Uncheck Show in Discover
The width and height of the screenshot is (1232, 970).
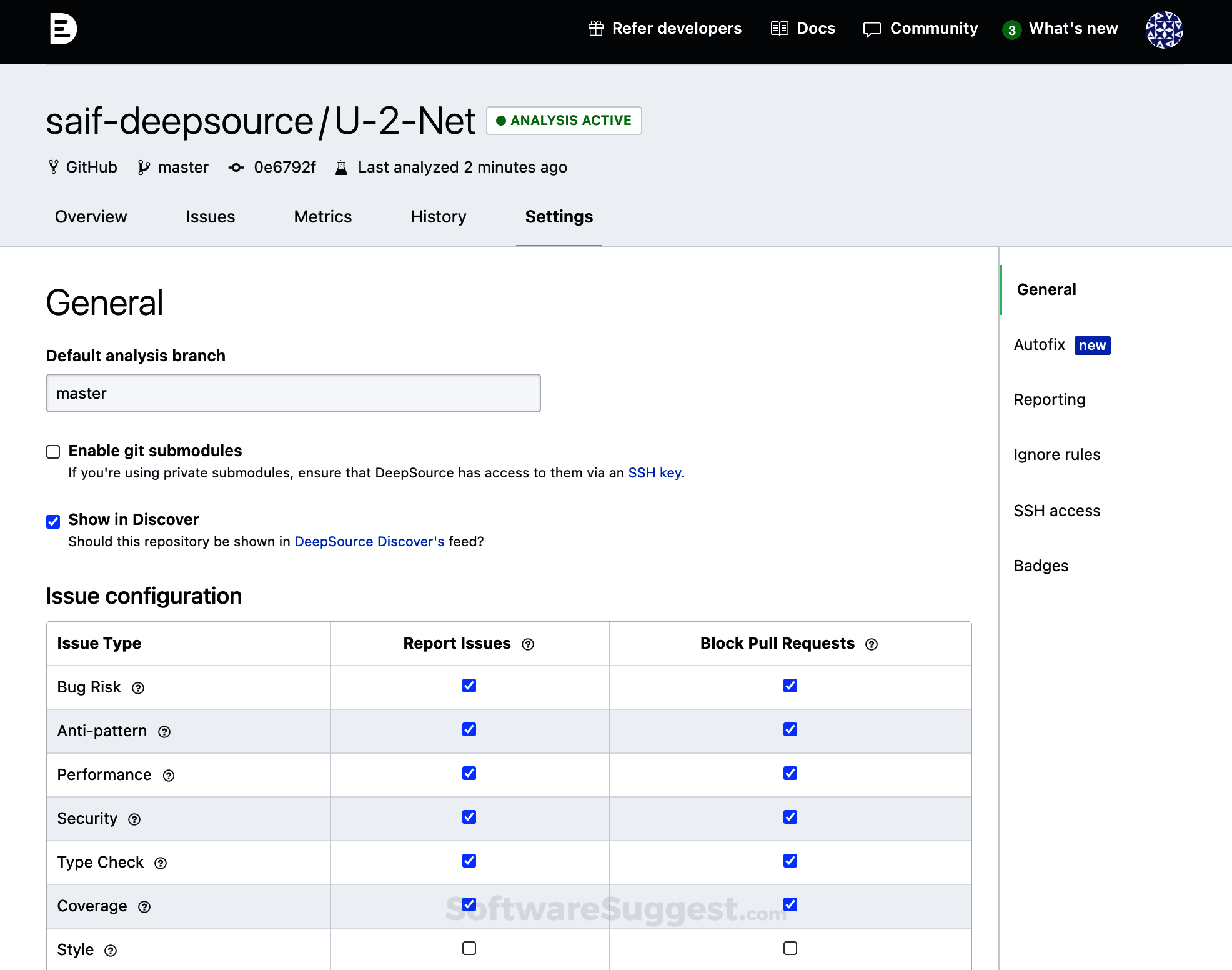tap(53, 521)
